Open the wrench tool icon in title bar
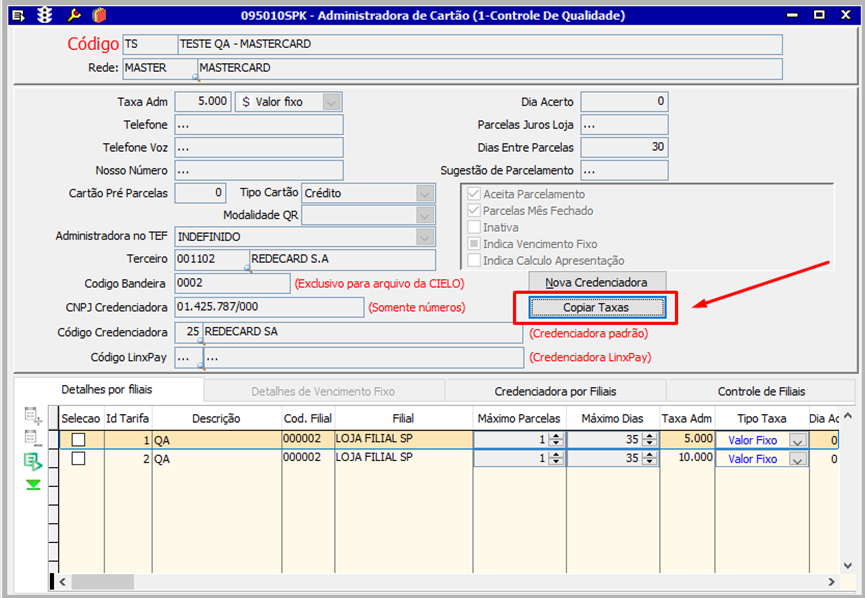 74,15
